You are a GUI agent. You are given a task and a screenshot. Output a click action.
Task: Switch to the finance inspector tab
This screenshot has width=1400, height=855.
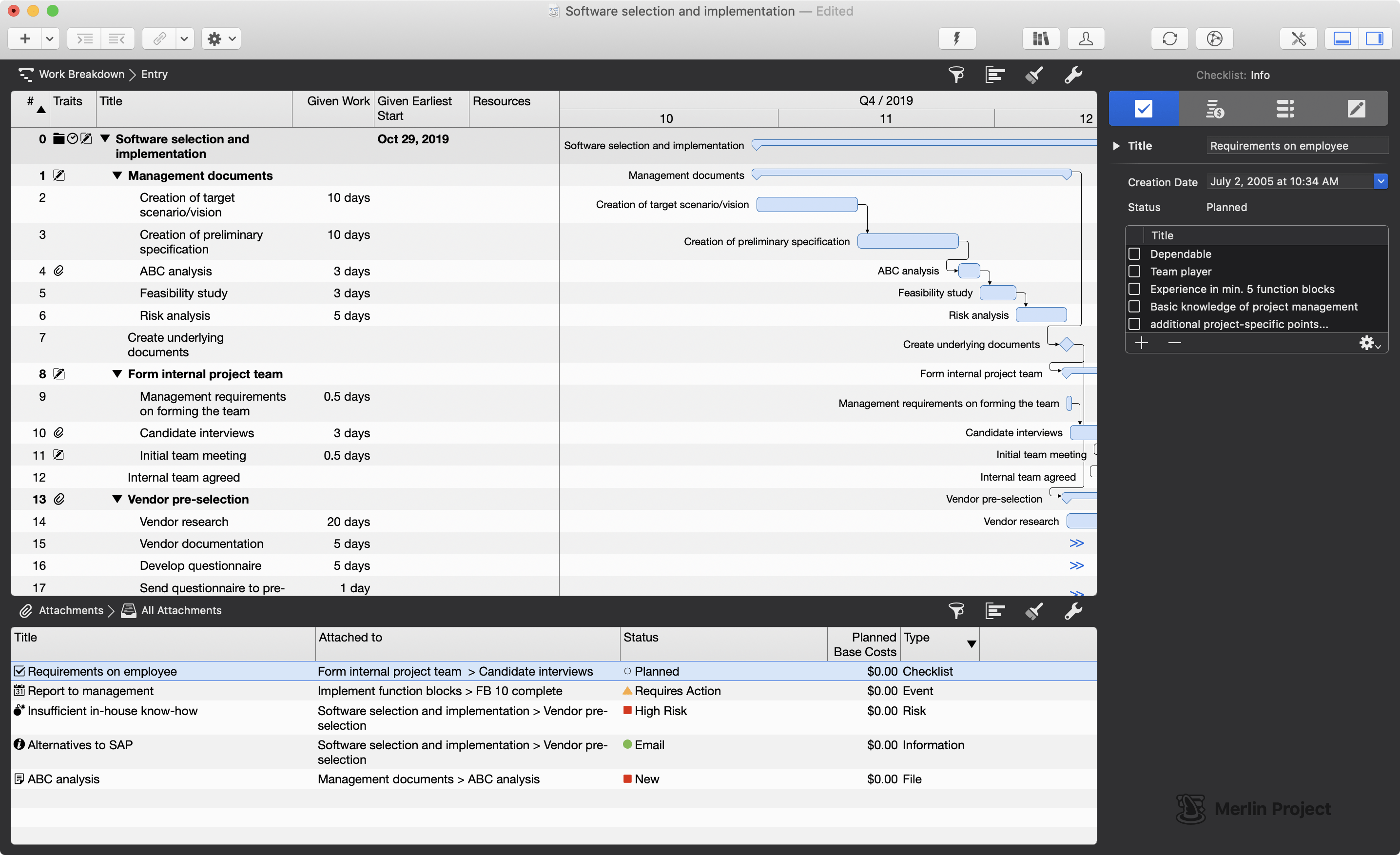point(1214,108)
